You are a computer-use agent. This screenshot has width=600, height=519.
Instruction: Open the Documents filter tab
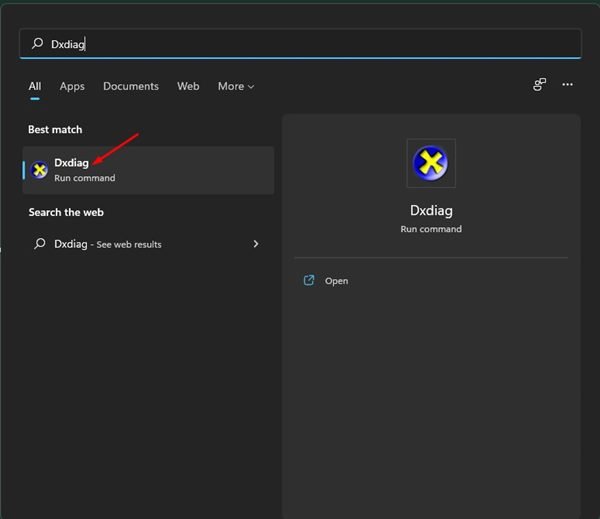point(131,86)
